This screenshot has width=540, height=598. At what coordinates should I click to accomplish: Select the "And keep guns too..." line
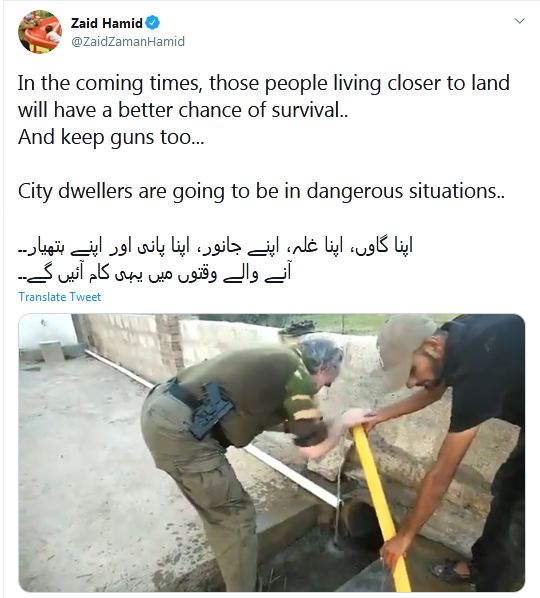pyautogui.click(x=111, y=137)
